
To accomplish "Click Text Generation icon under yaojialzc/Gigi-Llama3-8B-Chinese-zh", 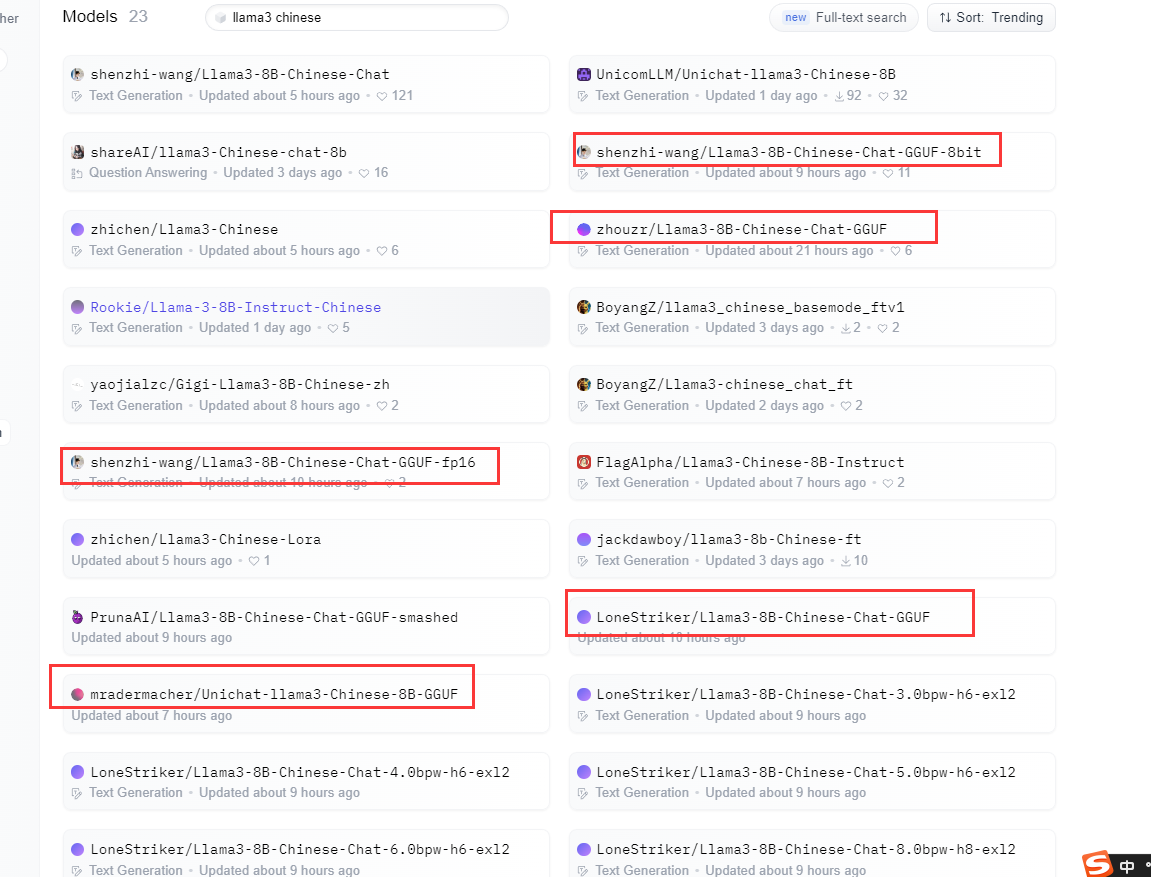I will (76, 406).
